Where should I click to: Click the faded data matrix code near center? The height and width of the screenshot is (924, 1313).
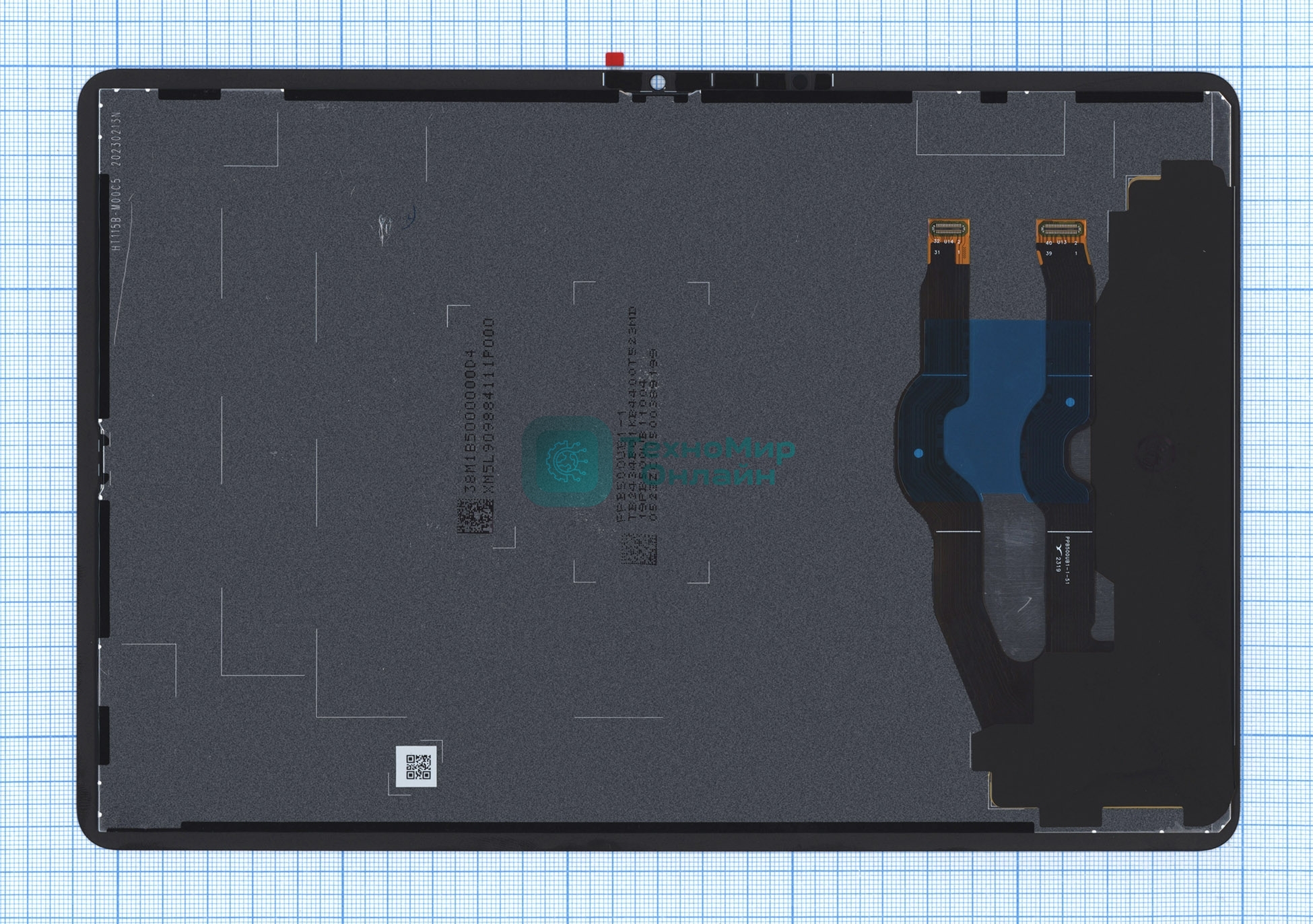point(638,549)
